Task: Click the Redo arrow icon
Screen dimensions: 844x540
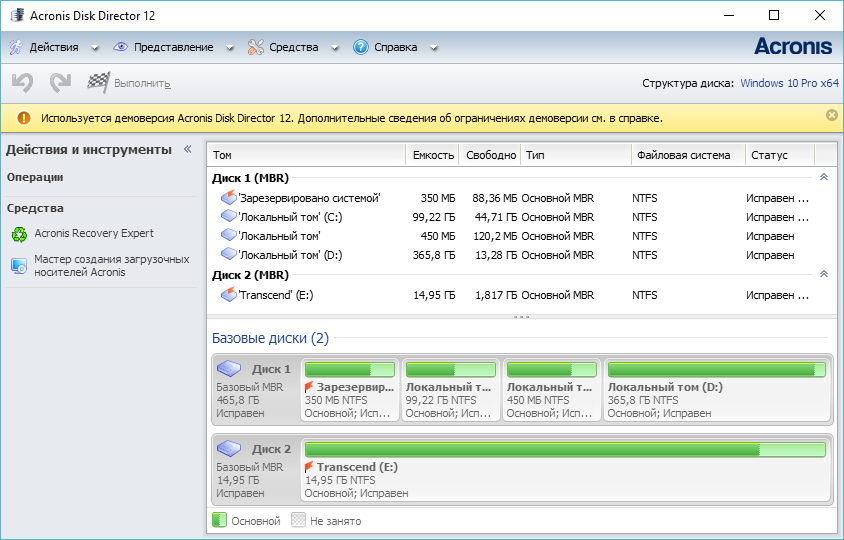Action: 60,83
